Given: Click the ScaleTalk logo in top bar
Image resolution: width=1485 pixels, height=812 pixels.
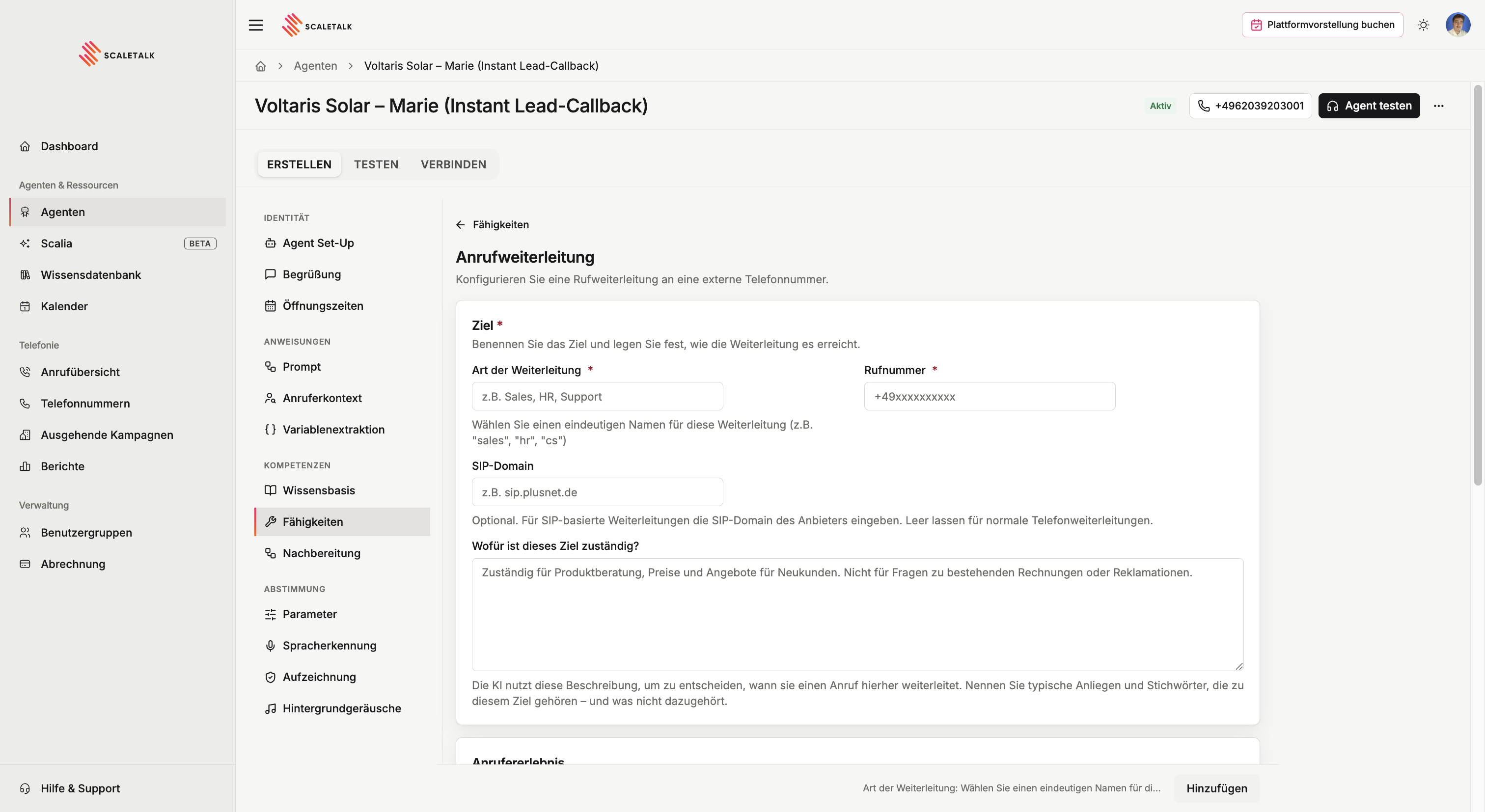Looking at the screenshot, I should [x=317, y=26].
